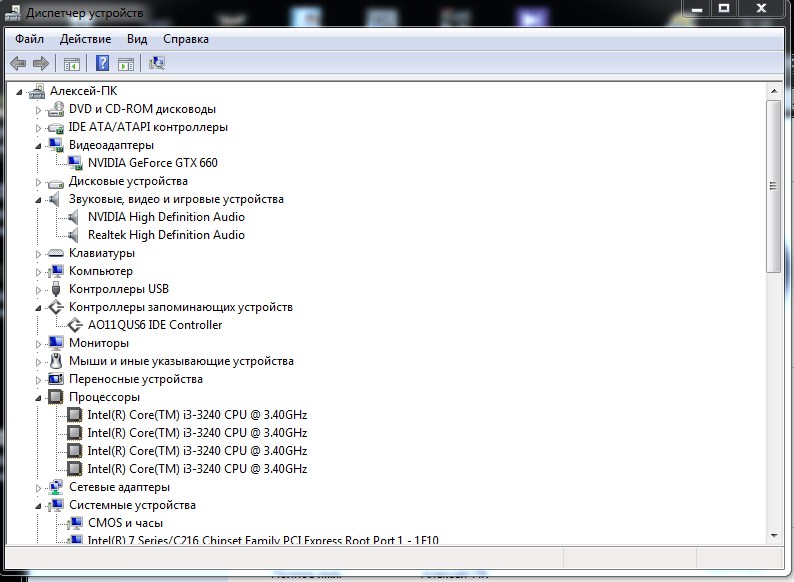Select the CMOS и часы system device
794x582 pixels.
point(125,523)
